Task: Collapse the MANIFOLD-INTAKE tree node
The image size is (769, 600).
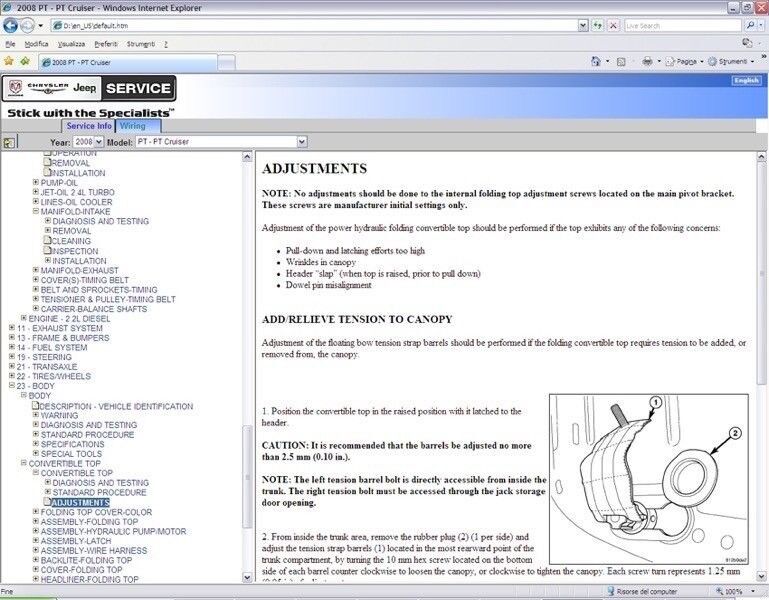Action: [35, 211]
